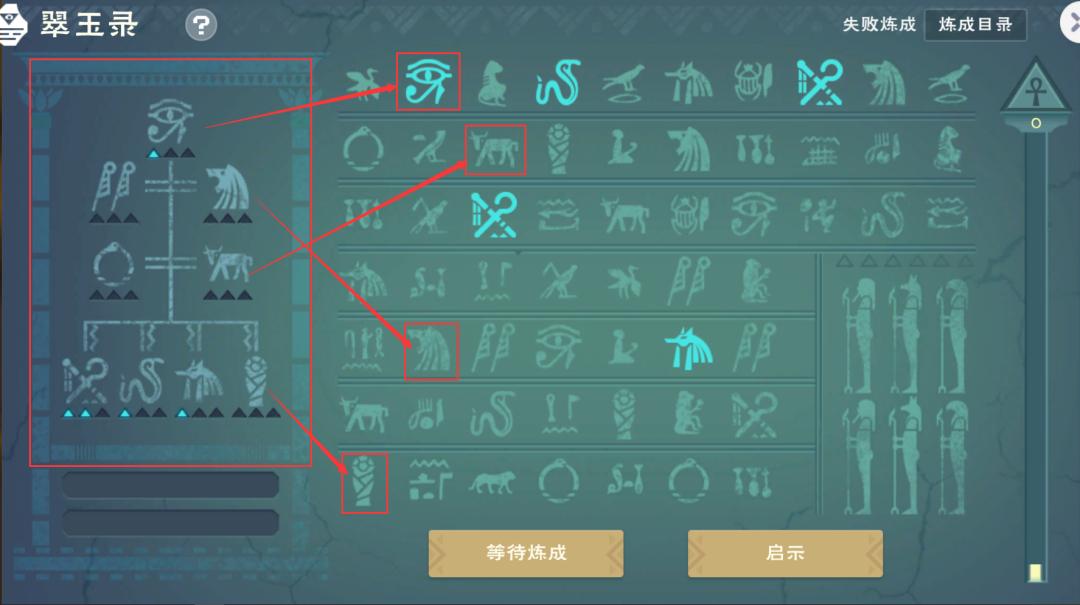Open the 炼成目录 catalog tab
Viewport: 1080px width, 605px height.
[975, 25]
